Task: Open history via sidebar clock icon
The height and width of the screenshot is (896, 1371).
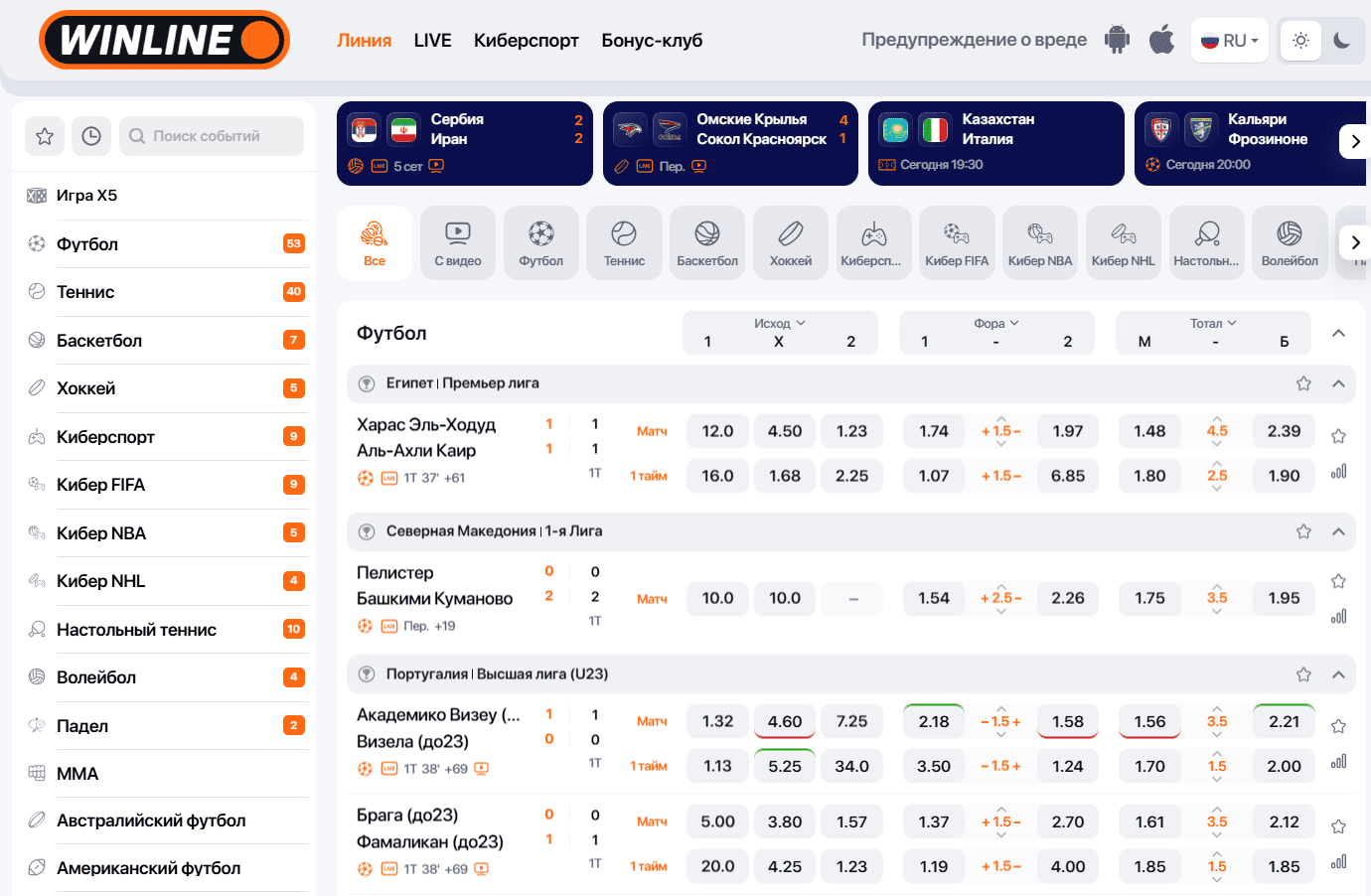Action: 91,136
